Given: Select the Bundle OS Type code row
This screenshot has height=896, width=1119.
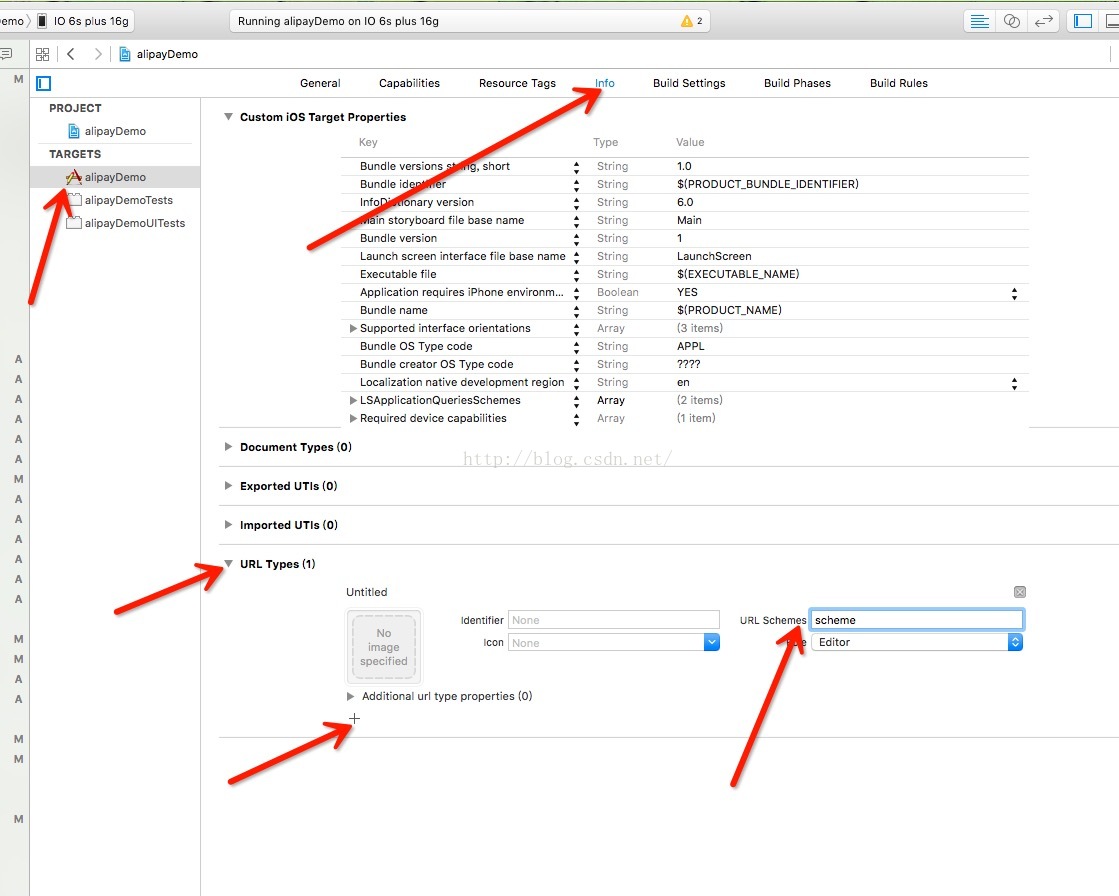Looking at the screenshot, I should click(685, 346).
